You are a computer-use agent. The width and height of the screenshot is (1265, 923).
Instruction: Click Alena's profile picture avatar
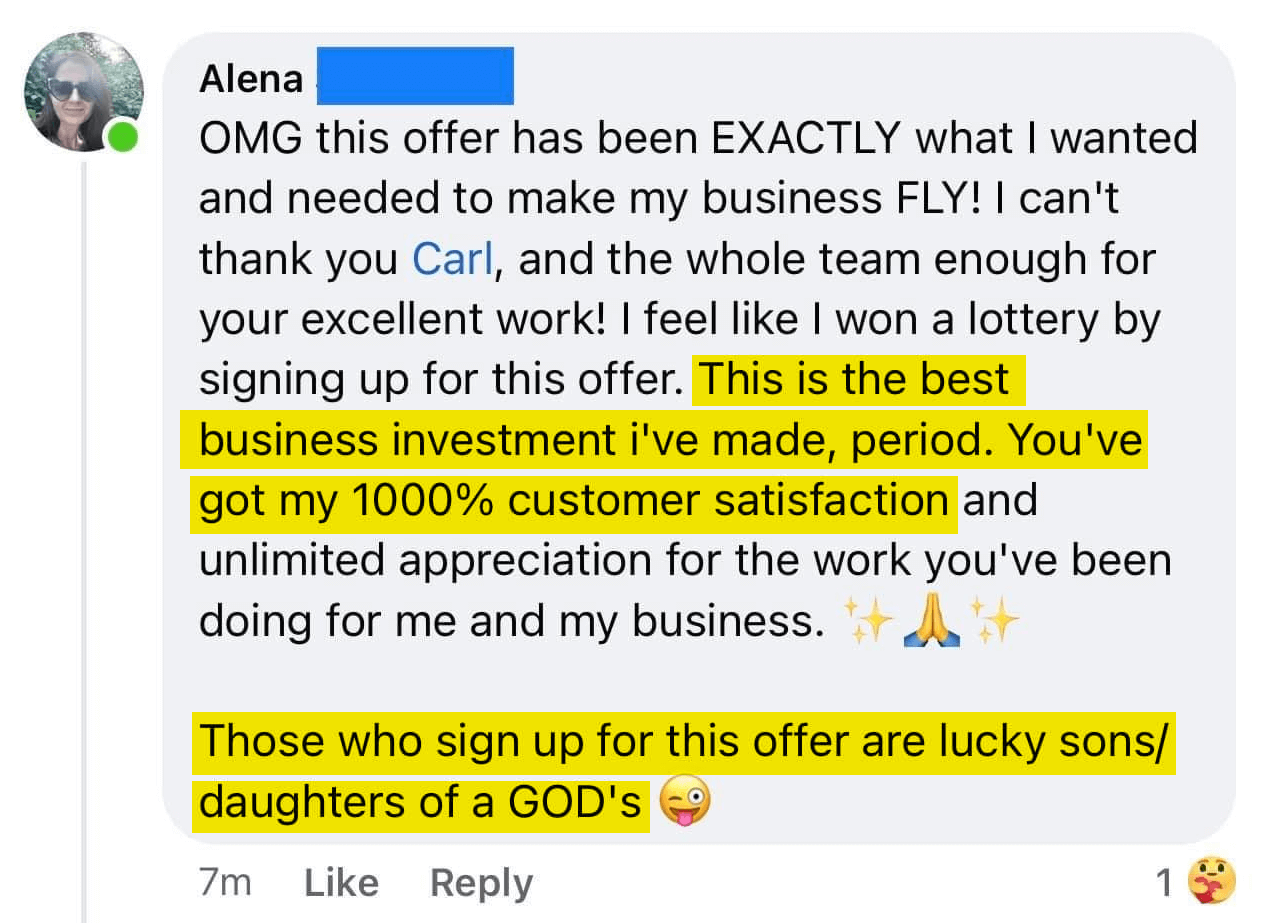tap(83, 92)
